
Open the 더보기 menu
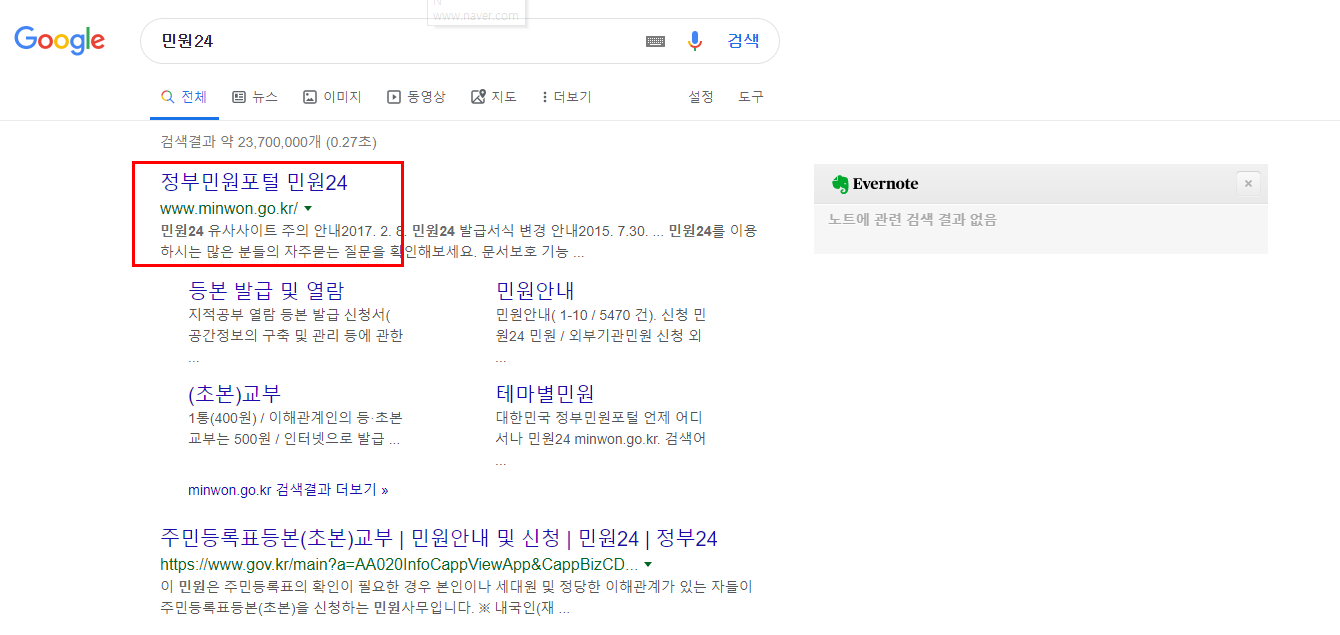click(x=566, y=97)
